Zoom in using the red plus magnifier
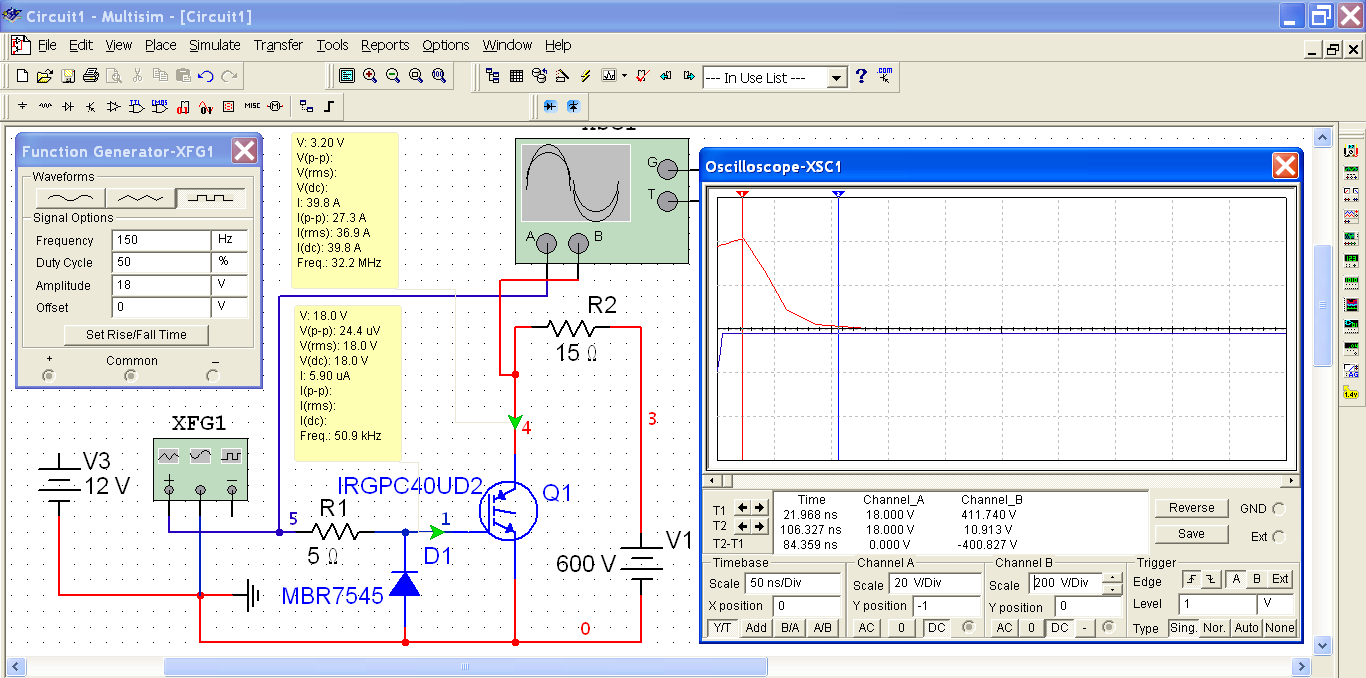Image resolution: width=1366 pixels, height=678 pixels. (x=370, y=76)
